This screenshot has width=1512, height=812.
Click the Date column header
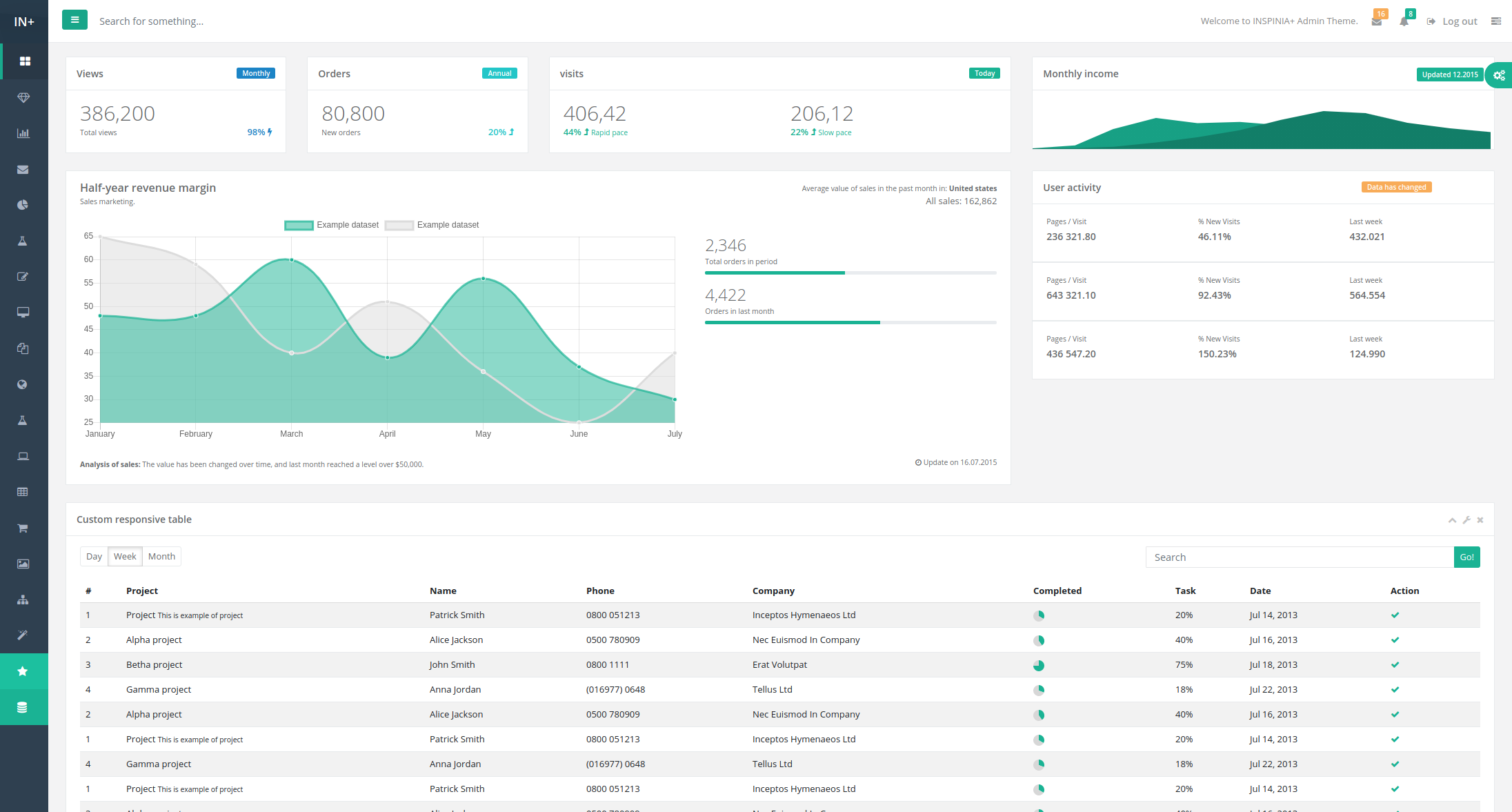pyautogui.click(x=1260, y=591)
